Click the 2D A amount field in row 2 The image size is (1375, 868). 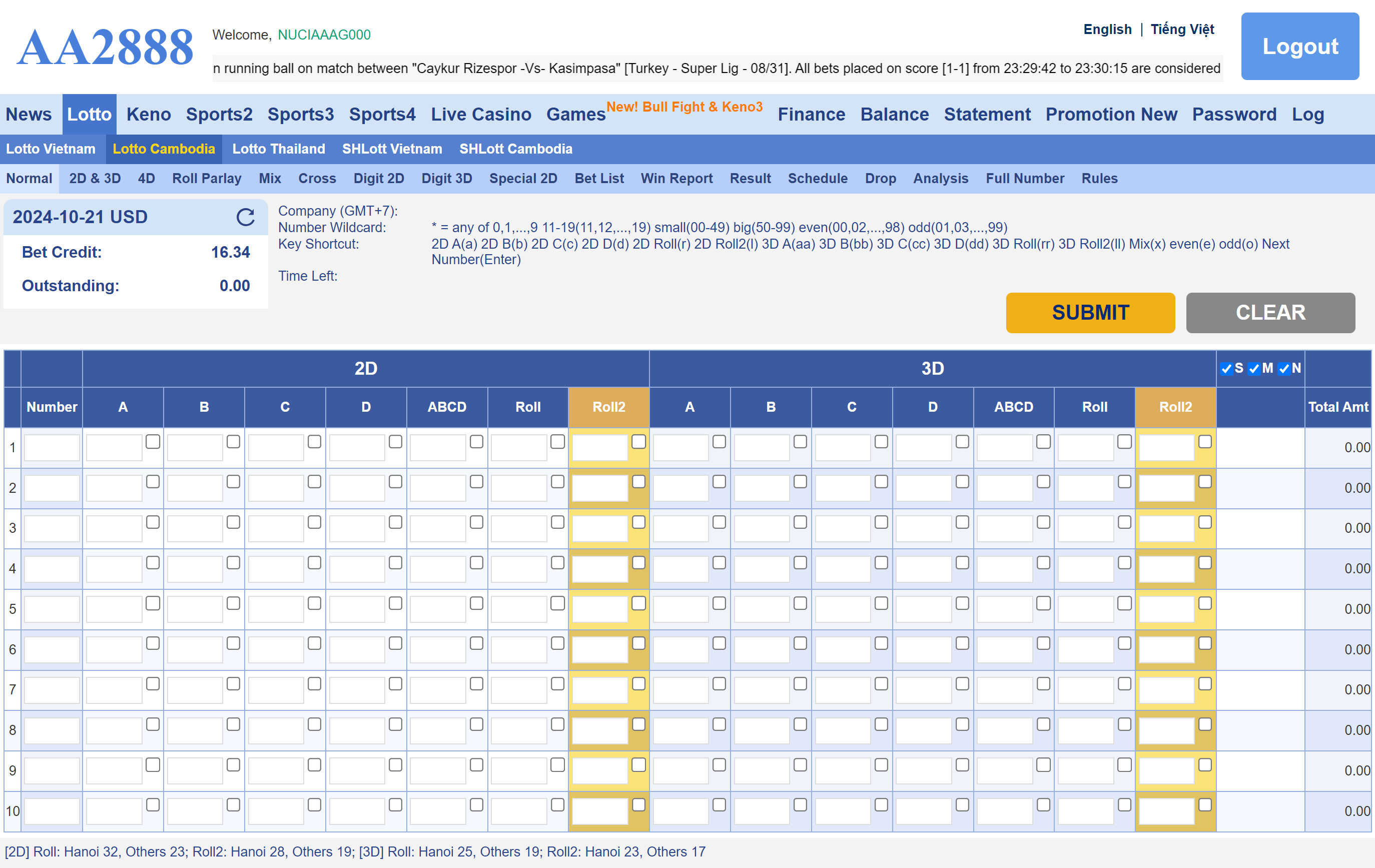pyautogui.click(x=114, y=488)
